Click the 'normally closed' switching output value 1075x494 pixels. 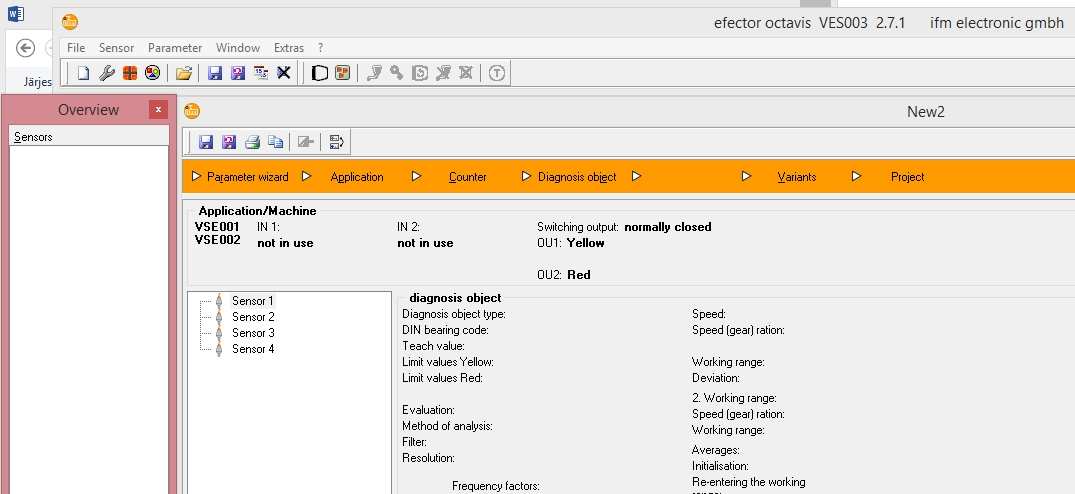pos(668,227)
